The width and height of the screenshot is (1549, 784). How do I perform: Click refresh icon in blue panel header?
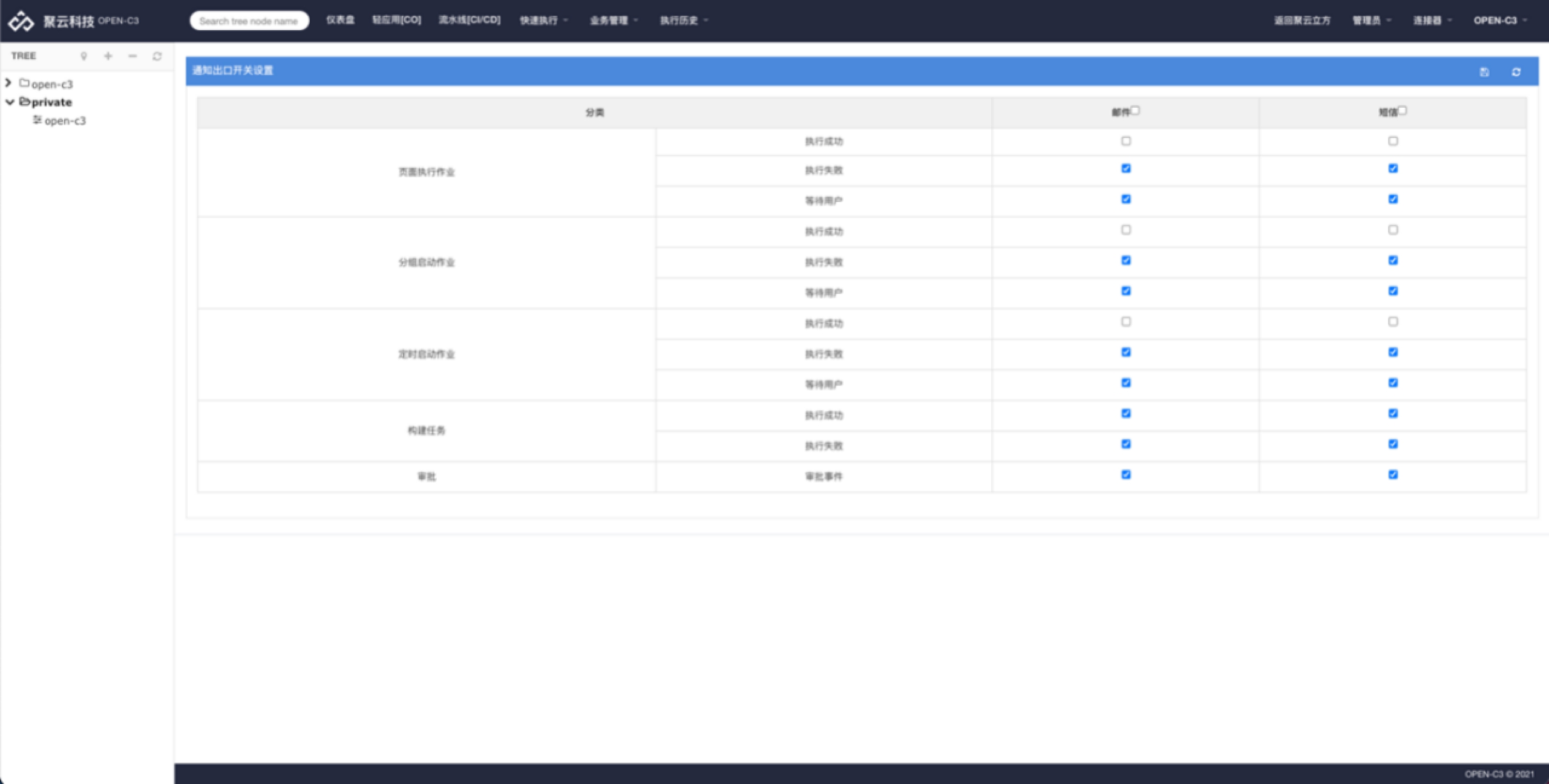point(1516,72)
